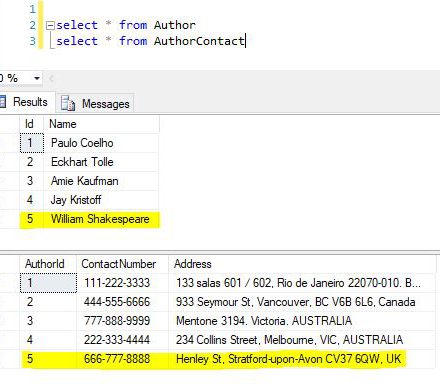Click line number 3 in editor gutter

coord(32,41)
